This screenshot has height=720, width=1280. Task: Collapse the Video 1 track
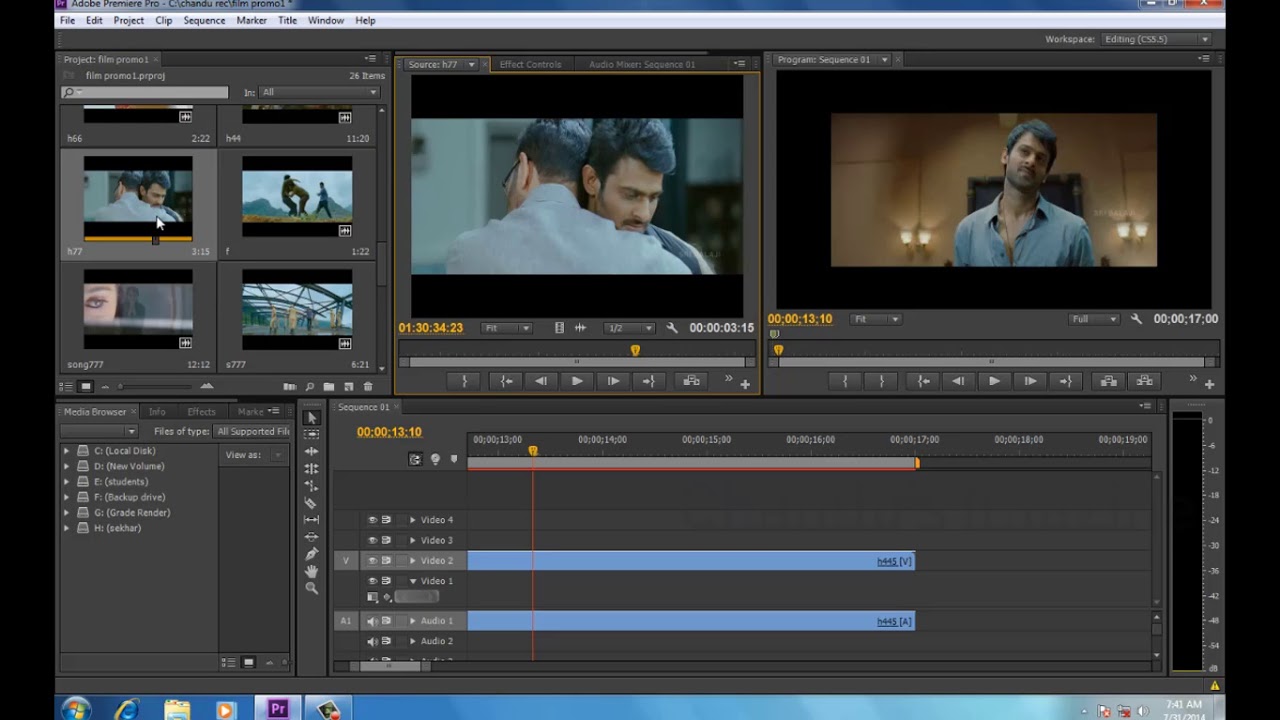click(x=412, y=581)
